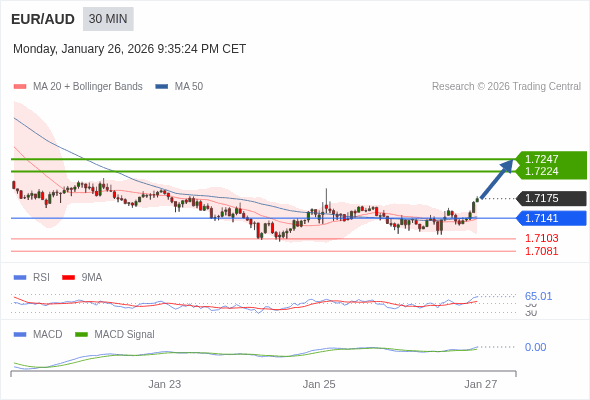590x400 pixels.
Task: Click the MACD Signal green legend swatch
Action: click(81, 335)
